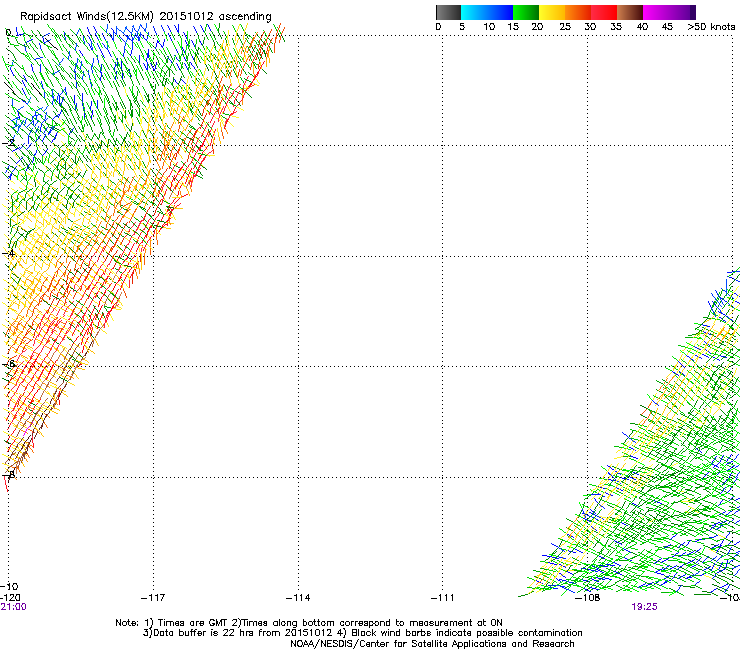Click the green 15-20 knots legend segment
The height and width of the screenshot is (650, 740).
[x=526, y=12]
